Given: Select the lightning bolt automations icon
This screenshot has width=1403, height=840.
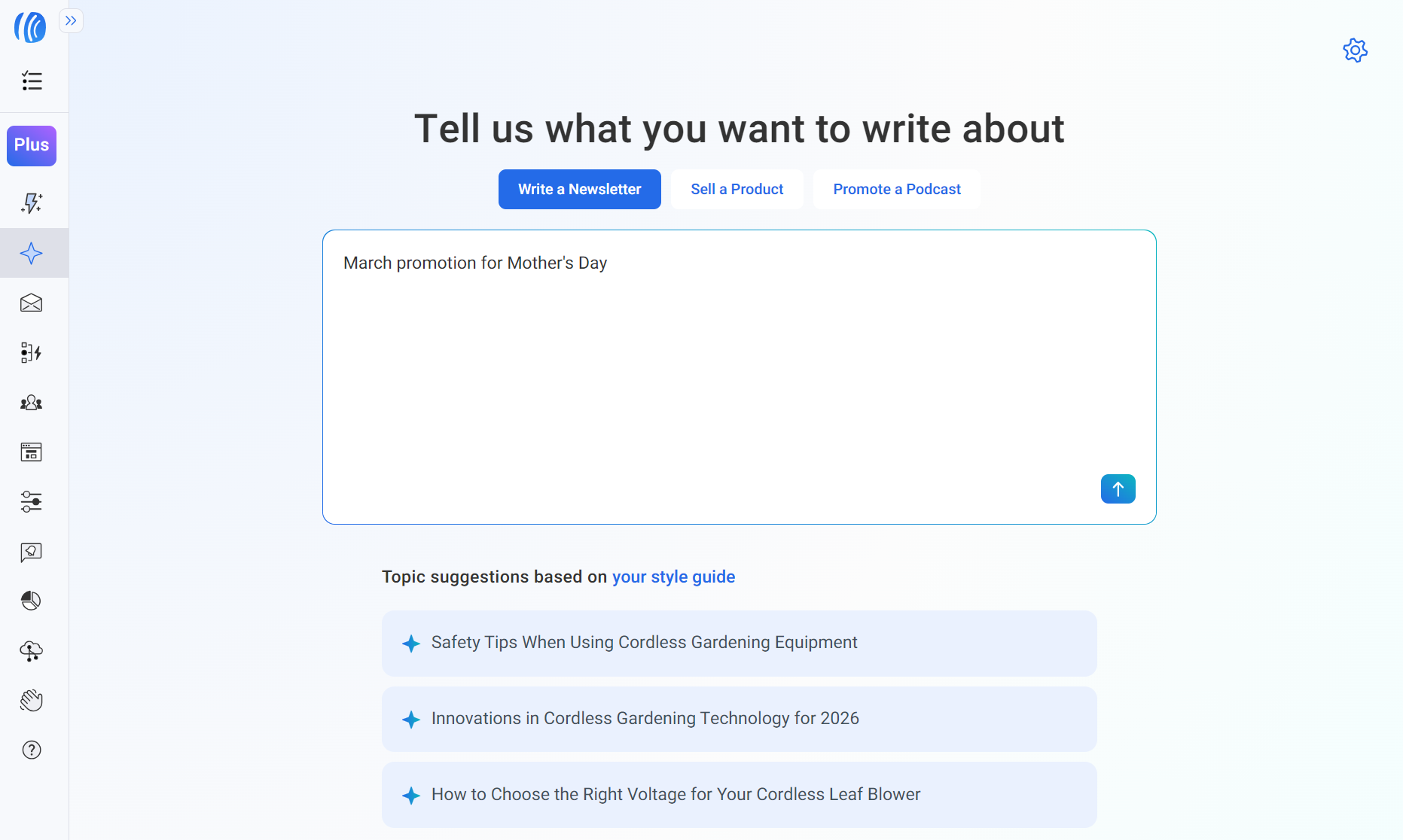Looking at the screenshot, I should point(32,203).
